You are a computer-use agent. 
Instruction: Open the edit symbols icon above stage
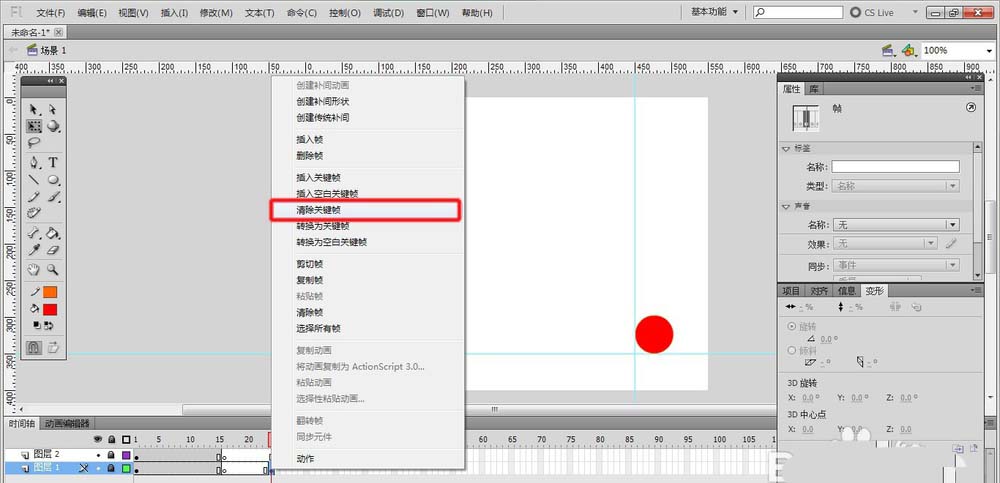pos(909,50)
